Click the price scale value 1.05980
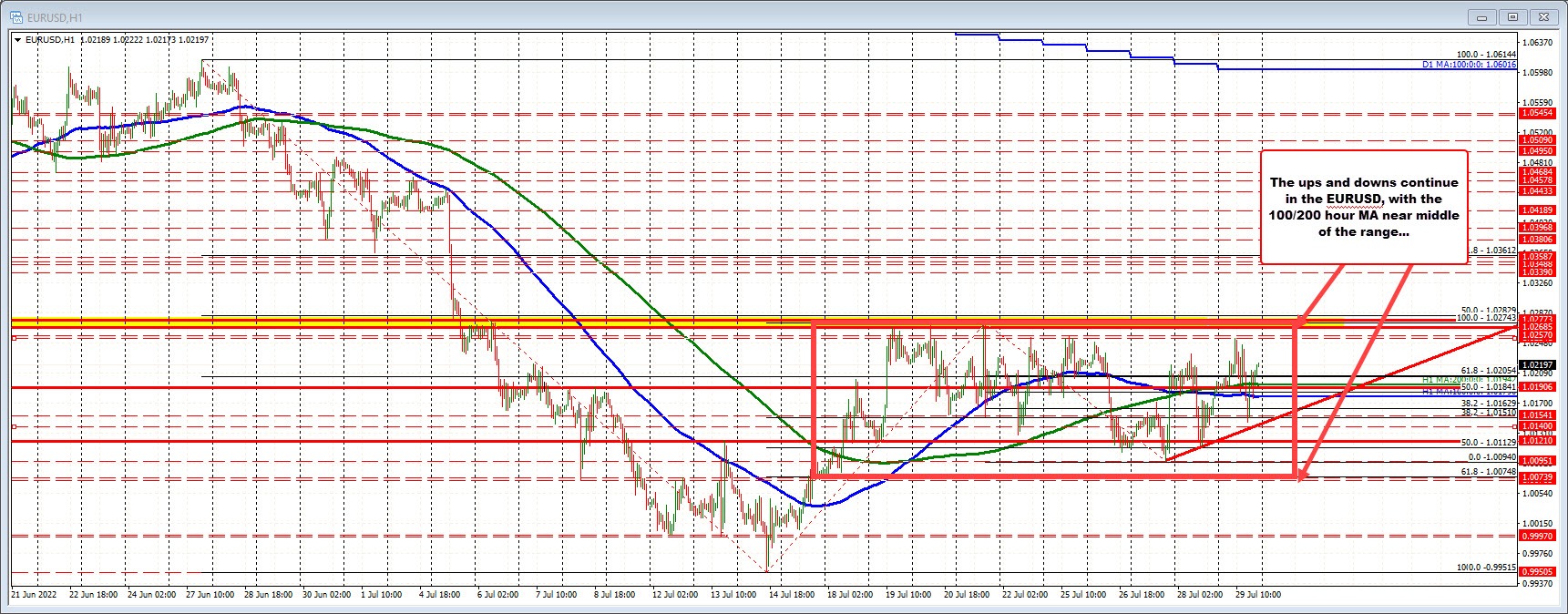Viewport: 1568px width, 614px height. [x=1537, y=73]
